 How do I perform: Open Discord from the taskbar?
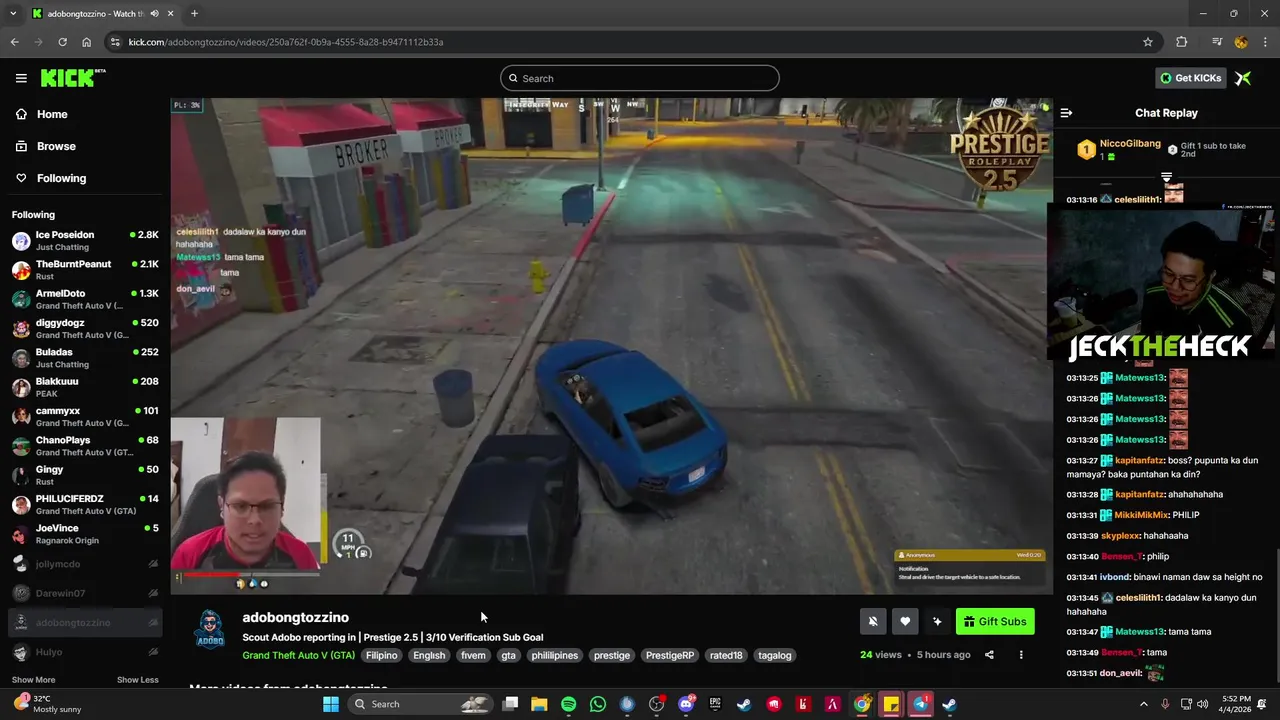[x=686, y=704]
